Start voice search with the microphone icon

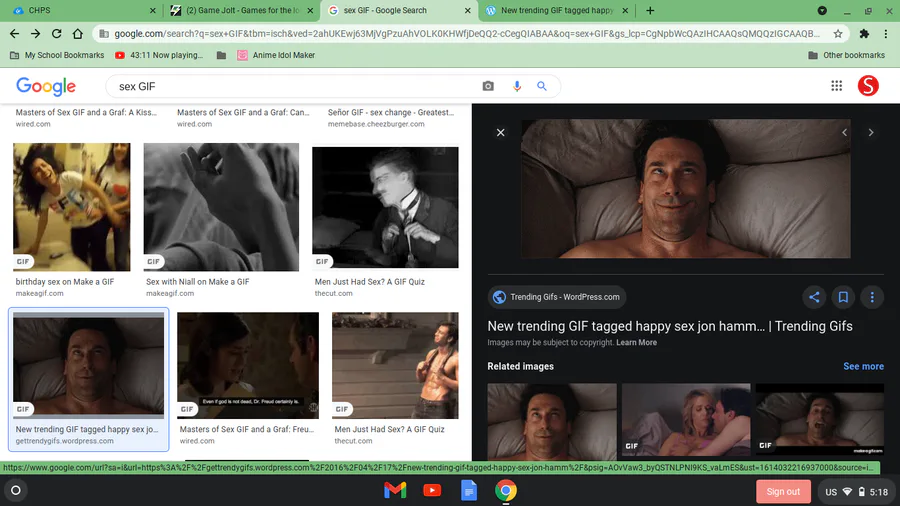(x=517, y=86)
